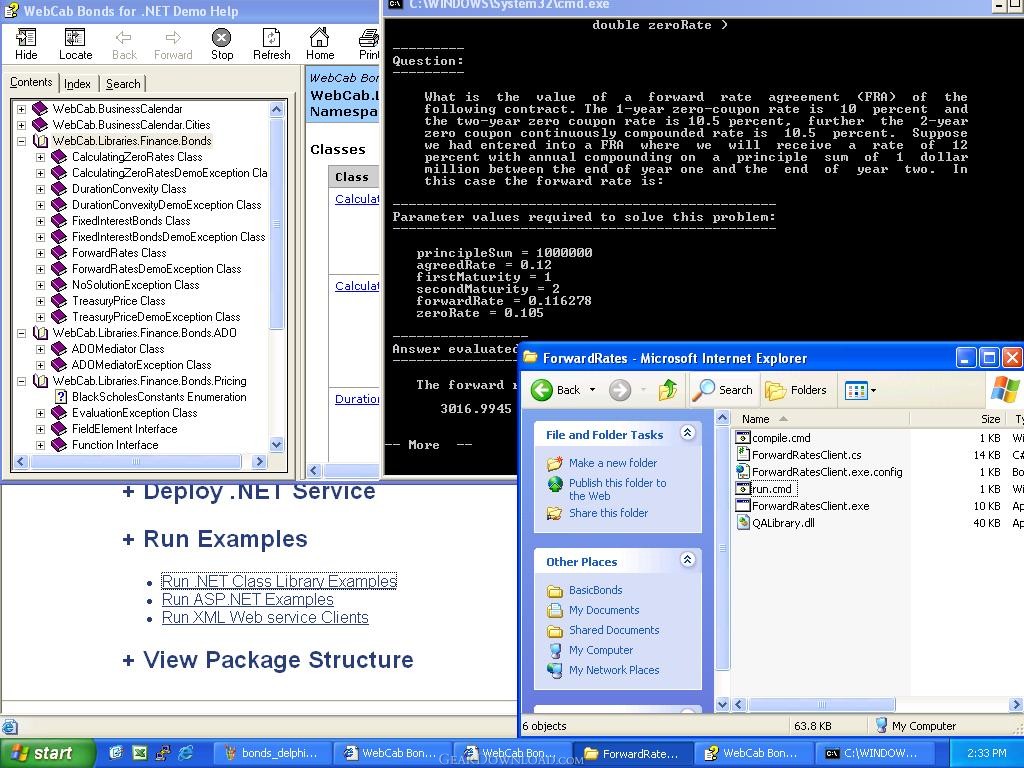Image resolution: width=1024 pixels, height=768 pixels.
Task: Collapse the Other Places panel
Action: [687, 559]
